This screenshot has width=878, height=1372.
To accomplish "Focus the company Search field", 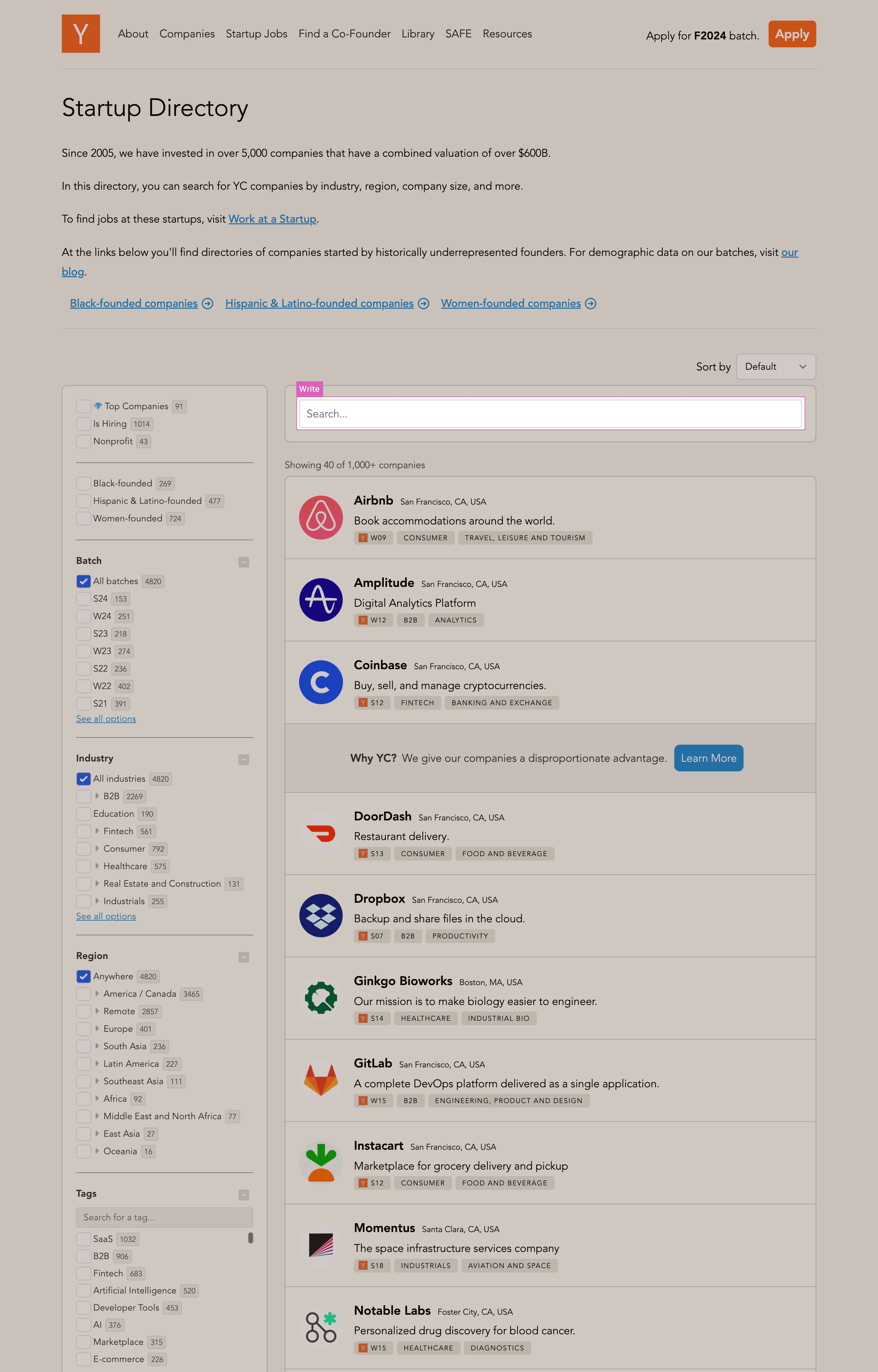I will (549, 413).
